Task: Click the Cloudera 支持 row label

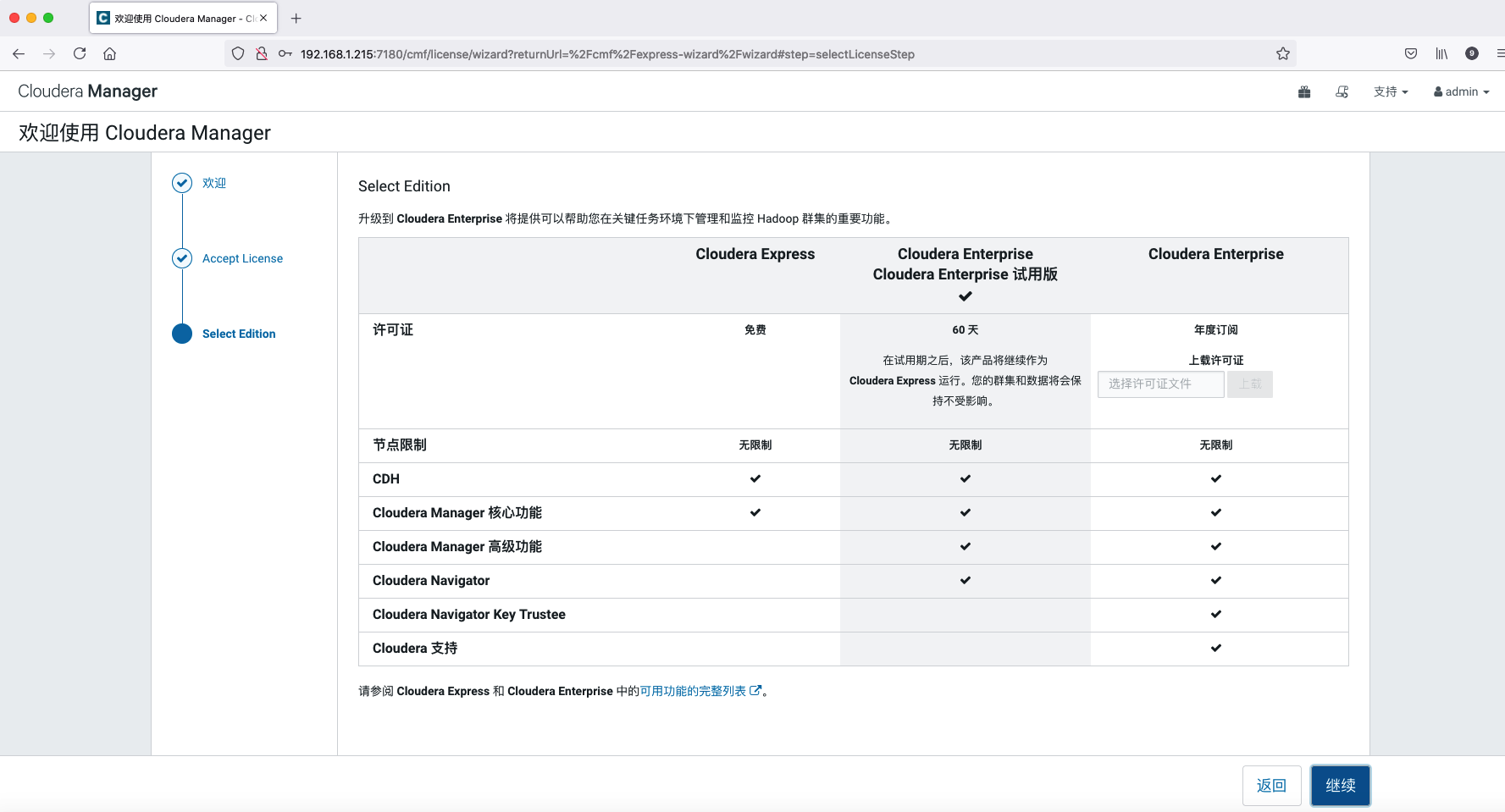Action: click(415, 648)
